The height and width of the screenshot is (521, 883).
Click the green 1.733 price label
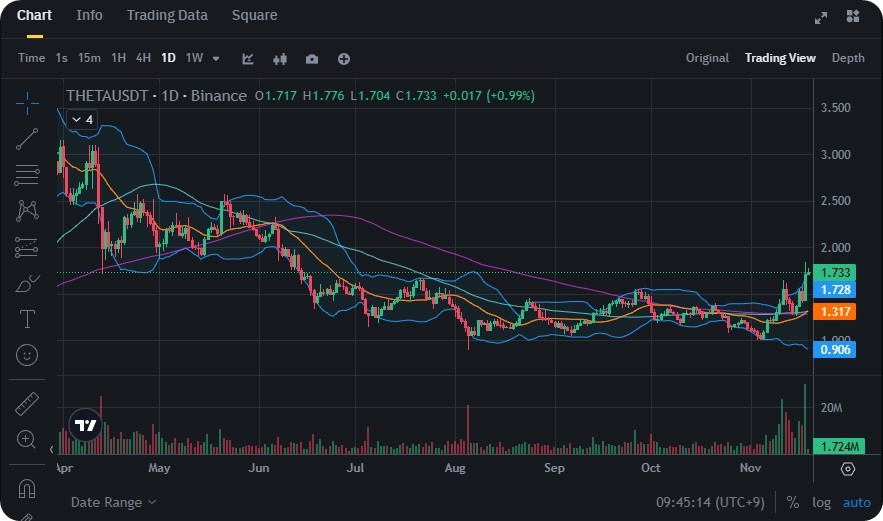(835, 273)
